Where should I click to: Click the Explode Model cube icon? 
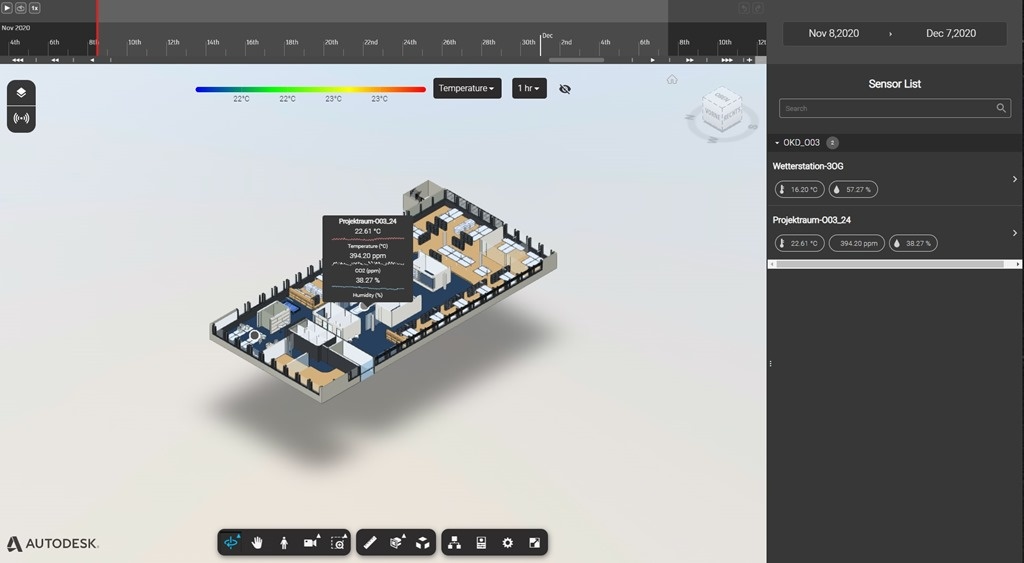pyautogui.click(x=423, y=542)
